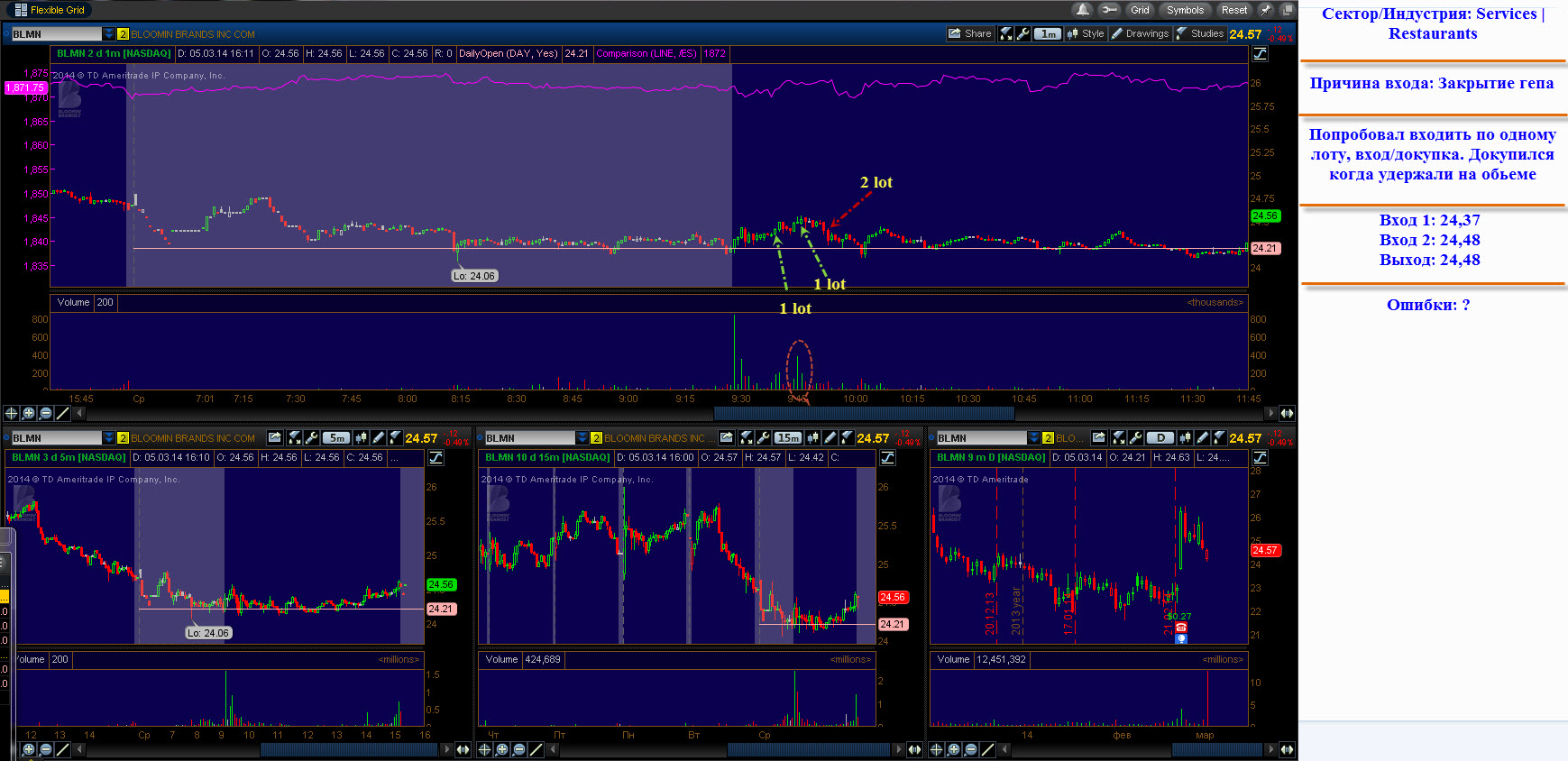The width and height of the screenshot is (1568, 761).
Task: Select crosshair pan tool under main chart
Action: click(x=11, y=413)
